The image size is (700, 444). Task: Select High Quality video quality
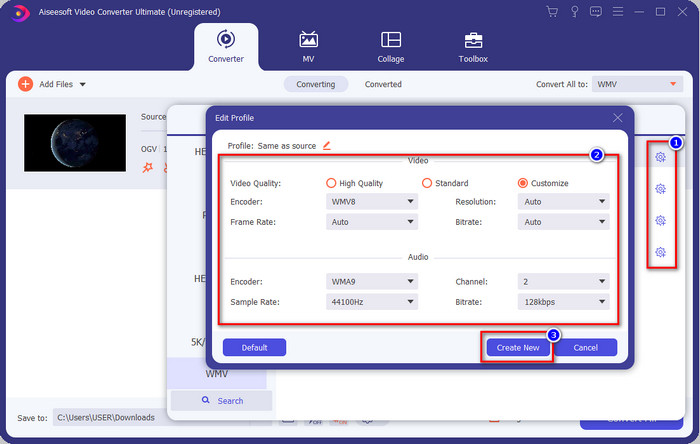coord(331,183)
